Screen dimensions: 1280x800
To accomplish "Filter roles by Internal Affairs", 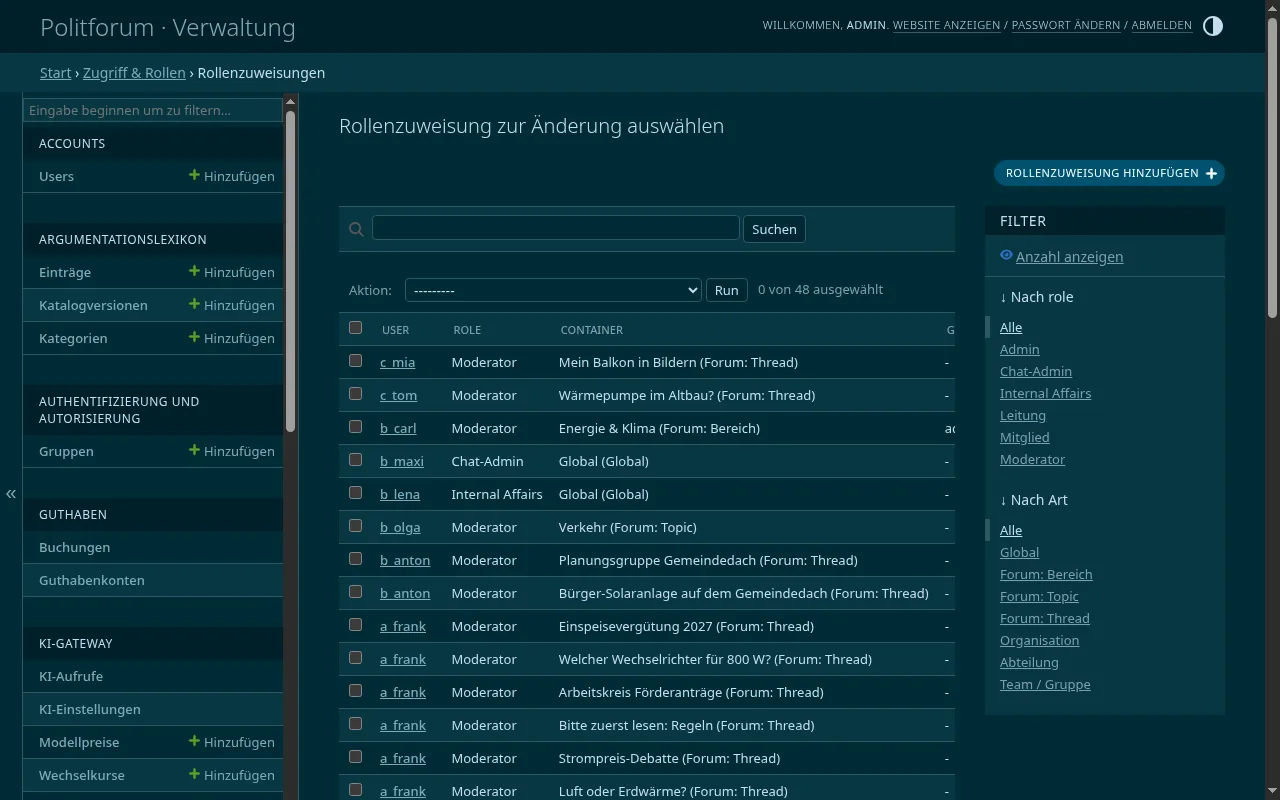I will [x=1045, y=393].
